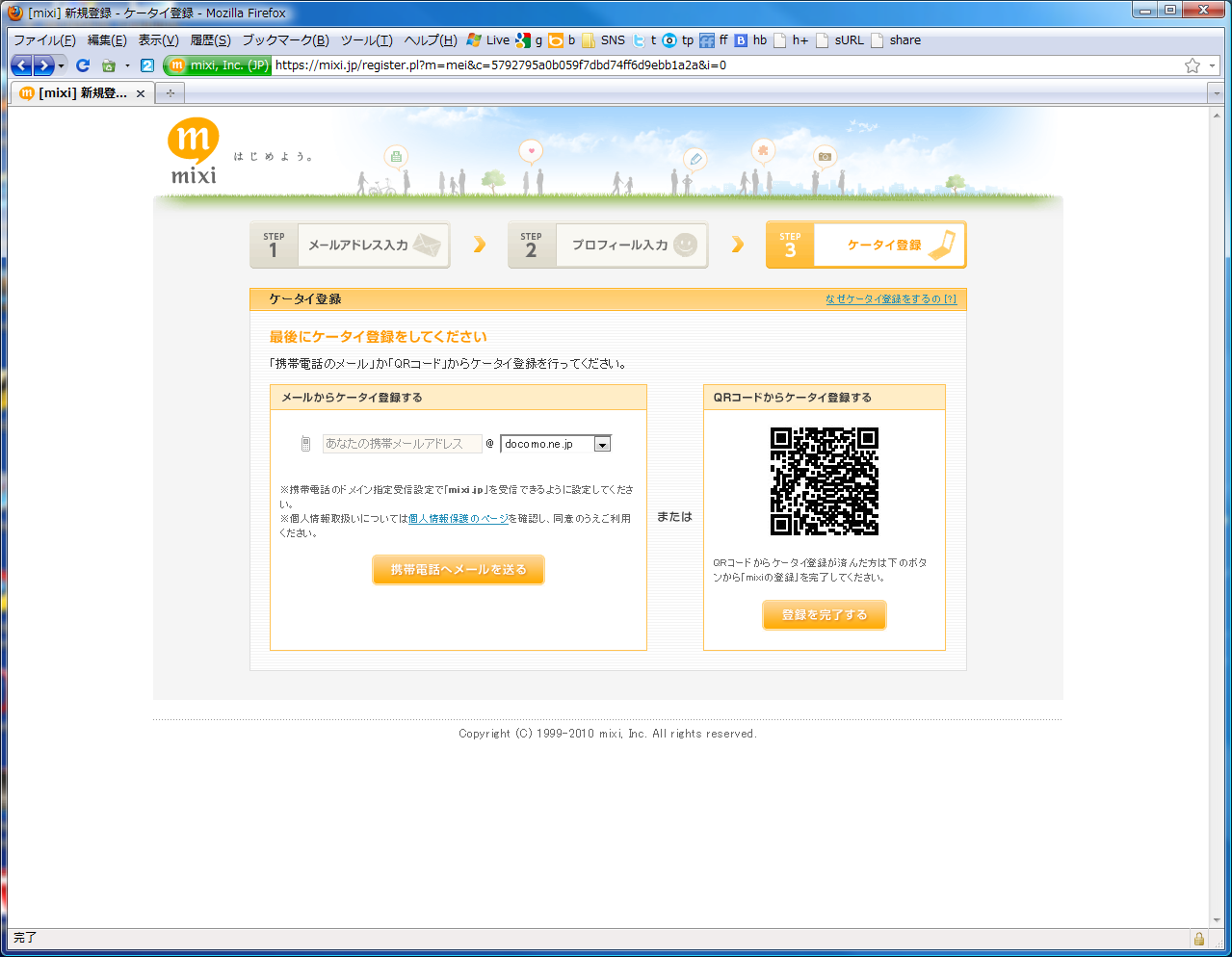Open the Google 'g' bookmark
This screenshot has width=1232, height=957.
click(529, 40)
